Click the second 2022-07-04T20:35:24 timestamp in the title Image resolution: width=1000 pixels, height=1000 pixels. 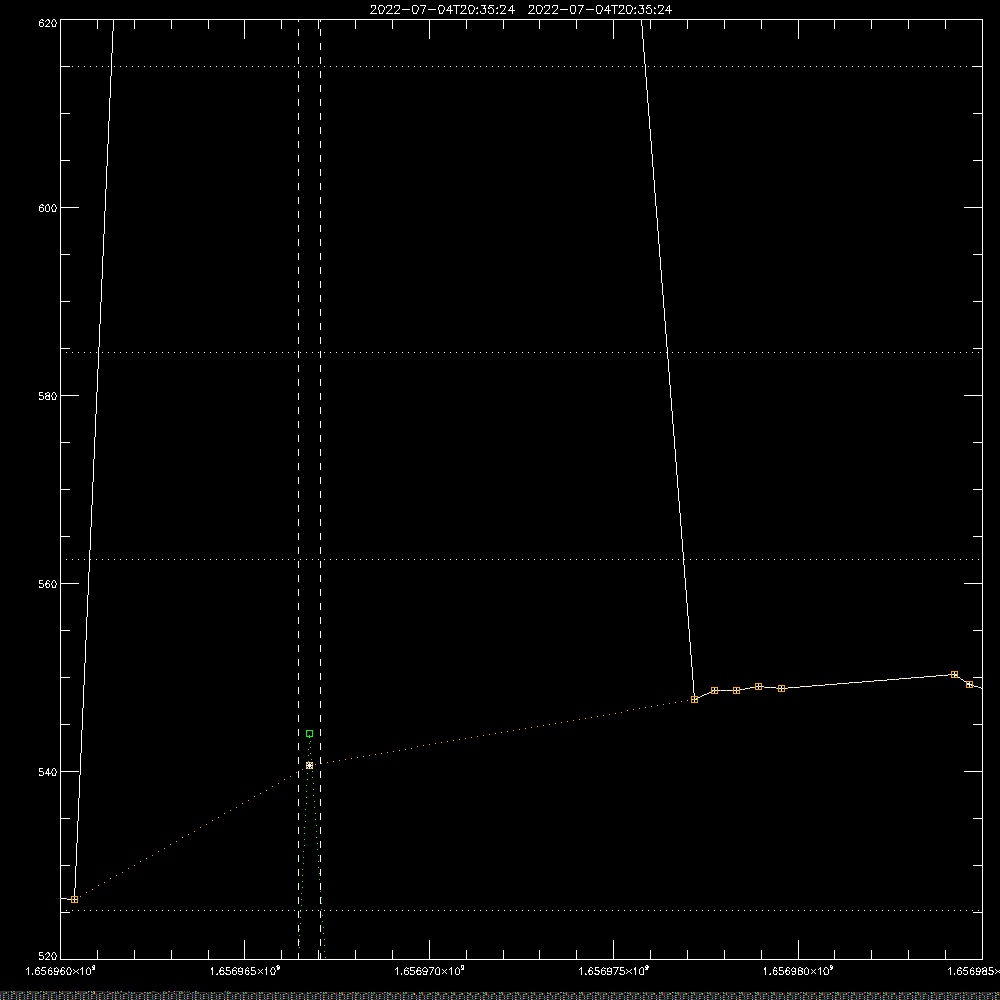pyautogui.click(x=599, y=10)
